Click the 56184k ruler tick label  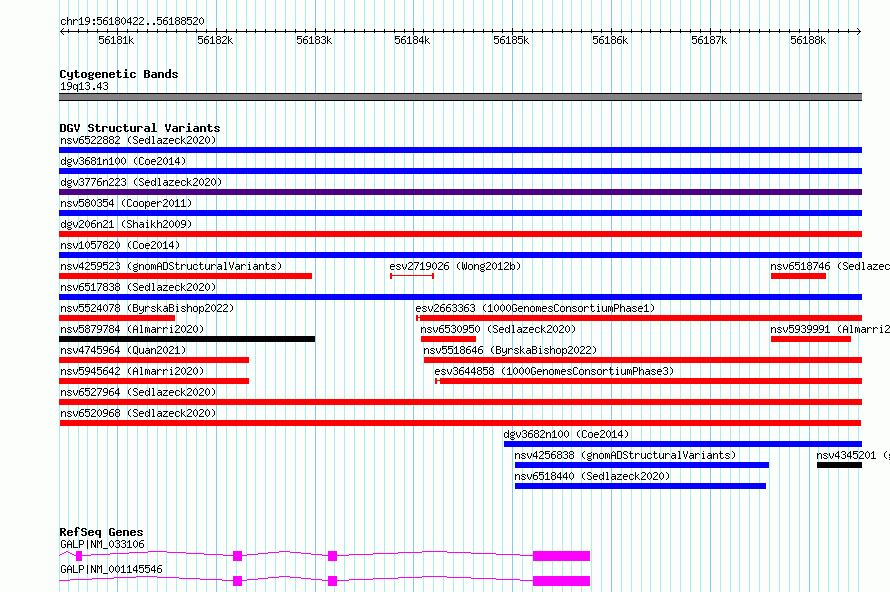412,40
